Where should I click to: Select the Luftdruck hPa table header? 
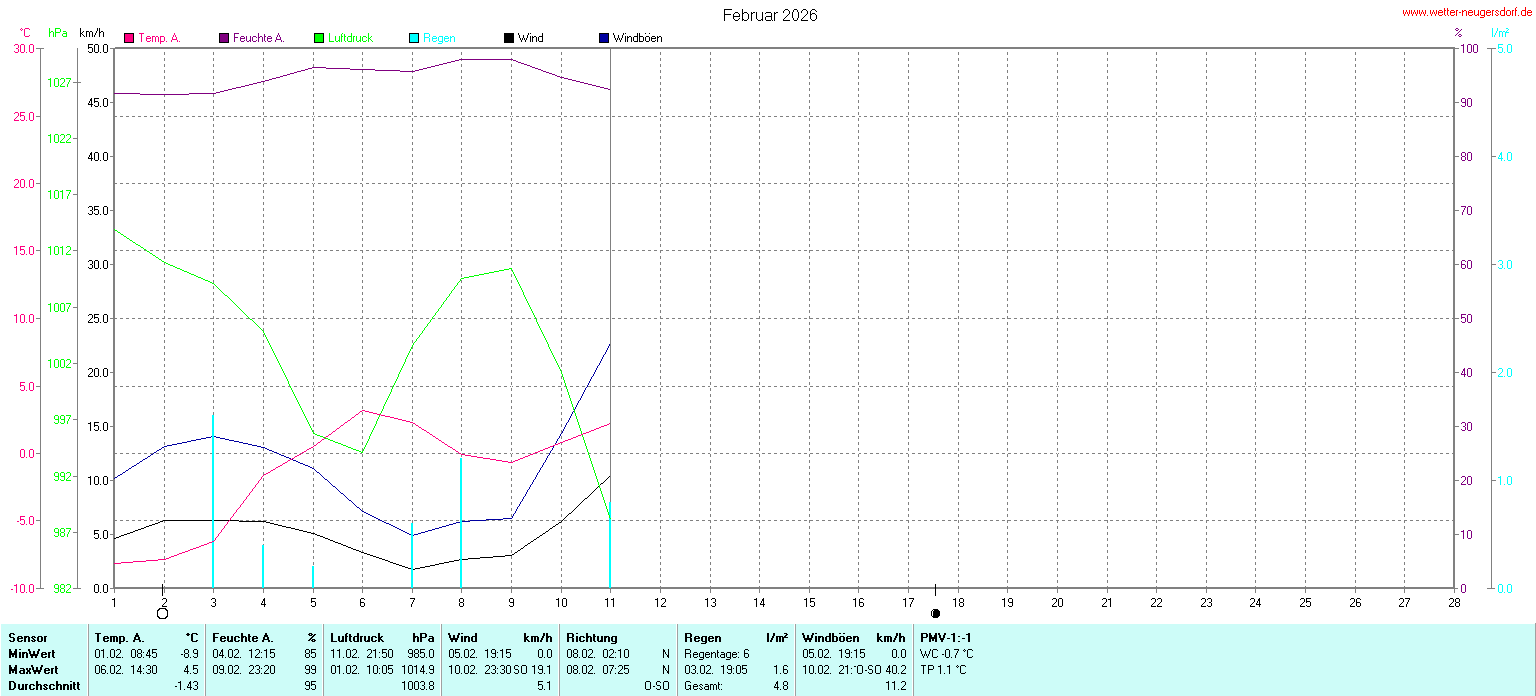(382, 637)
